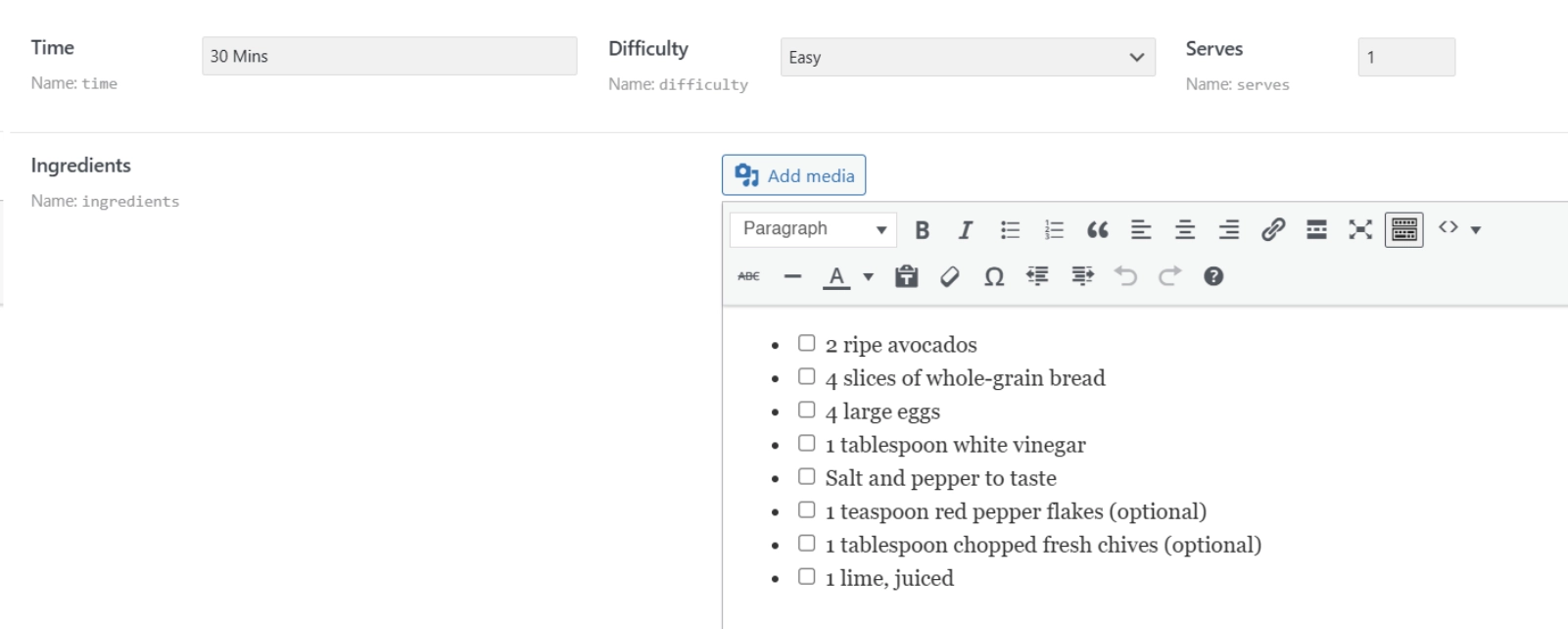
Task: Undo the last editor change
Action: (x=1125, y=276)
